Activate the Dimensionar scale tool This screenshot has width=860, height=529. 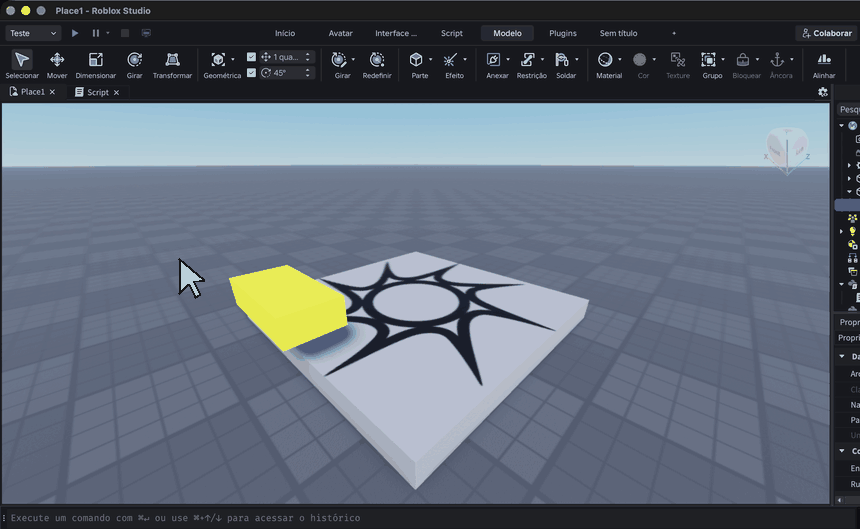[x=95, y=65]
